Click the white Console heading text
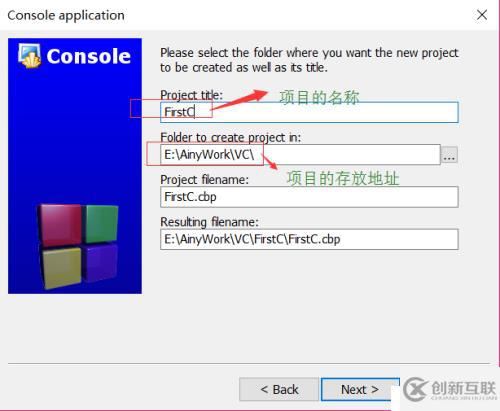500x411 pixels. click(x=89, y=56)
